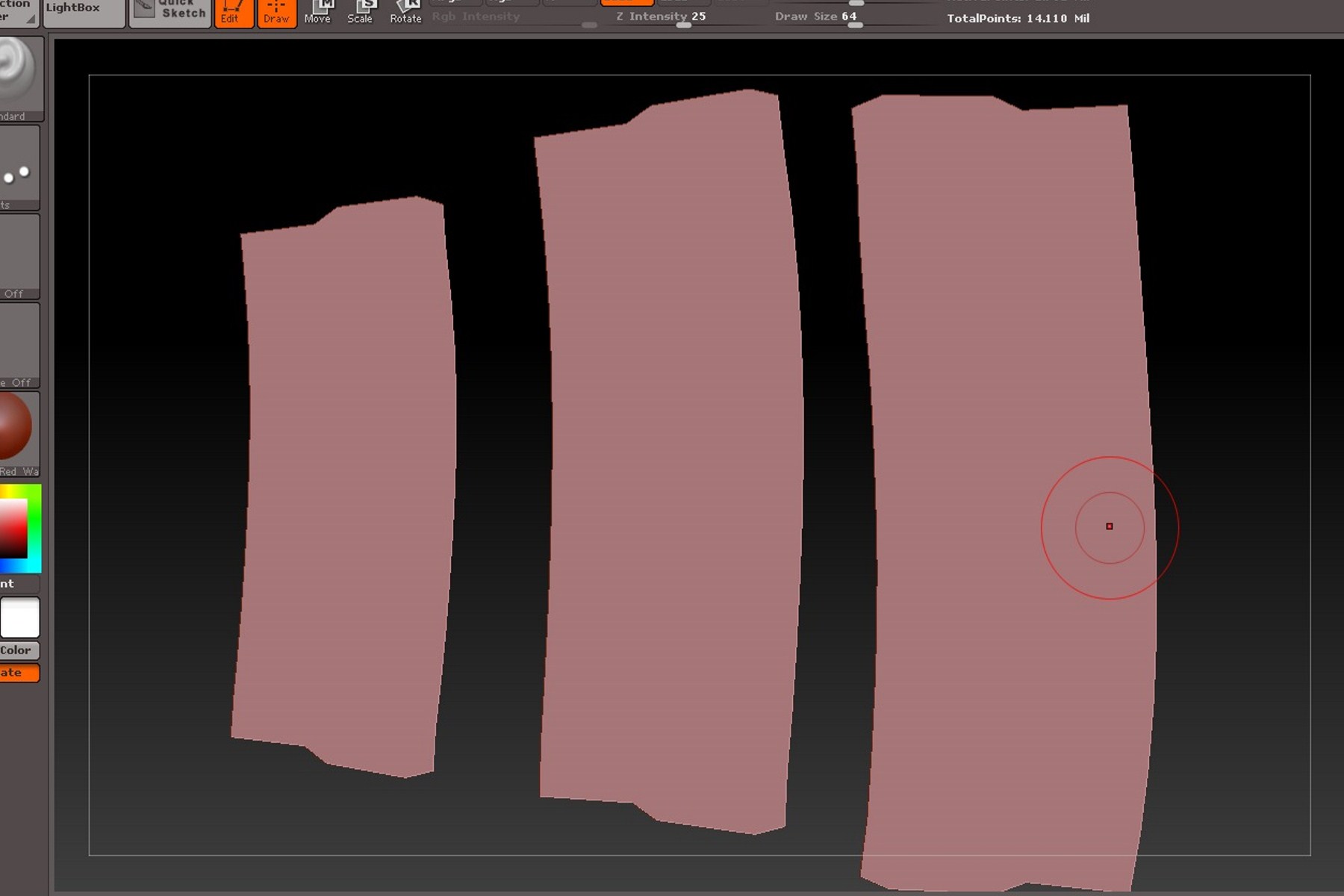Open the Alpha Off selector
This screenshot has width=1344, height=896.
pyautogui.click(x=19, y=257)
